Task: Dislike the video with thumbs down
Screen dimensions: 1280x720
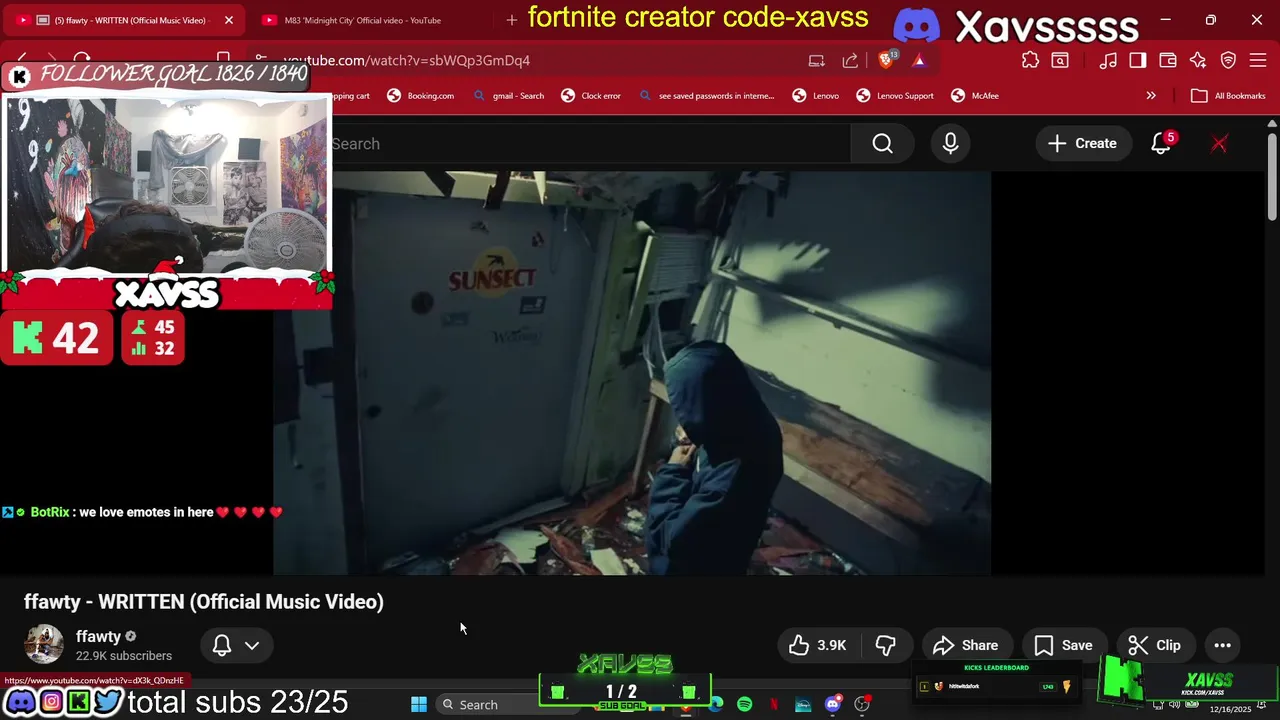Action: [x=886, y=645]
